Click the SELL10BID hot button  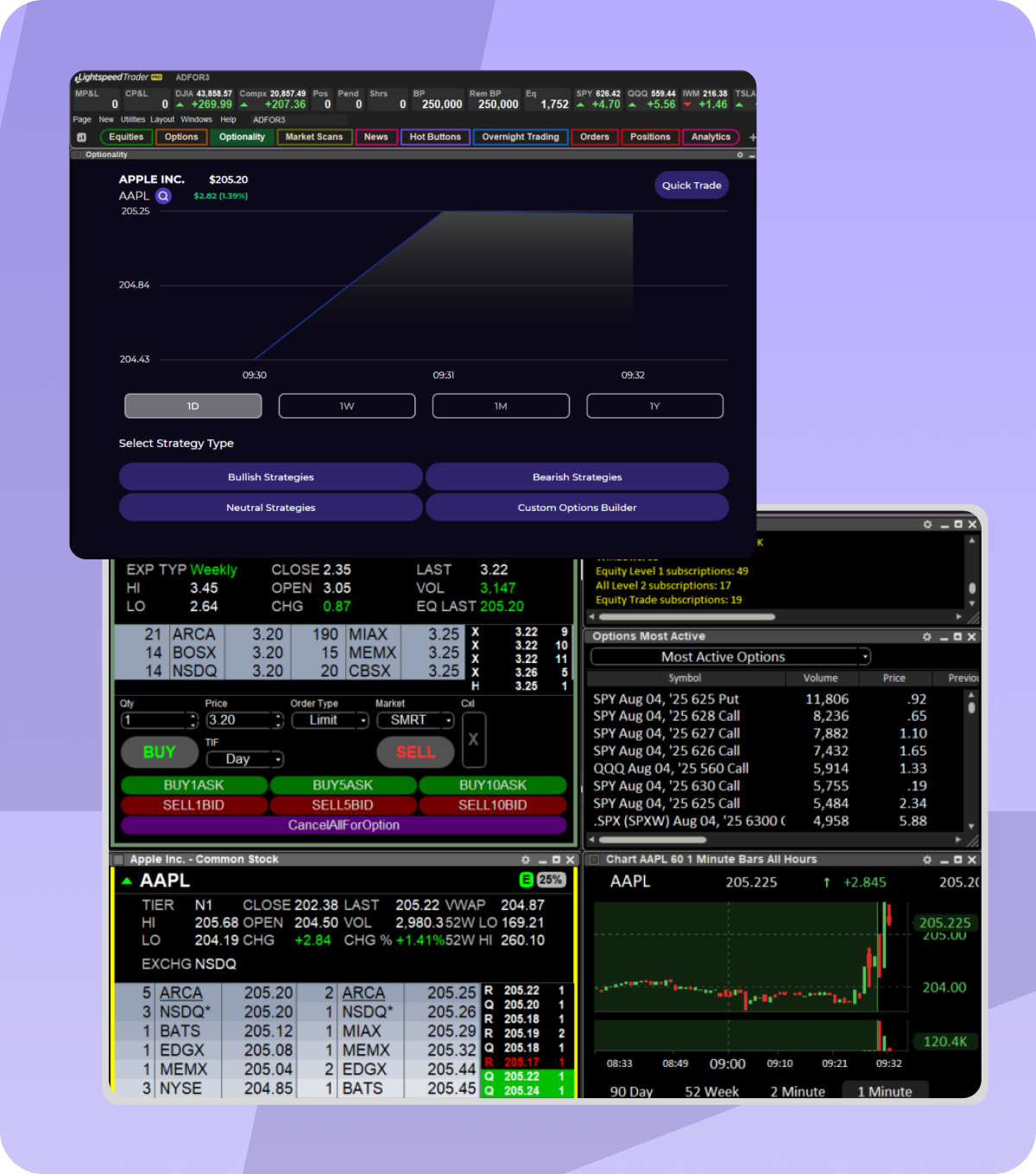pyautogui.click(x=492, y=805)
